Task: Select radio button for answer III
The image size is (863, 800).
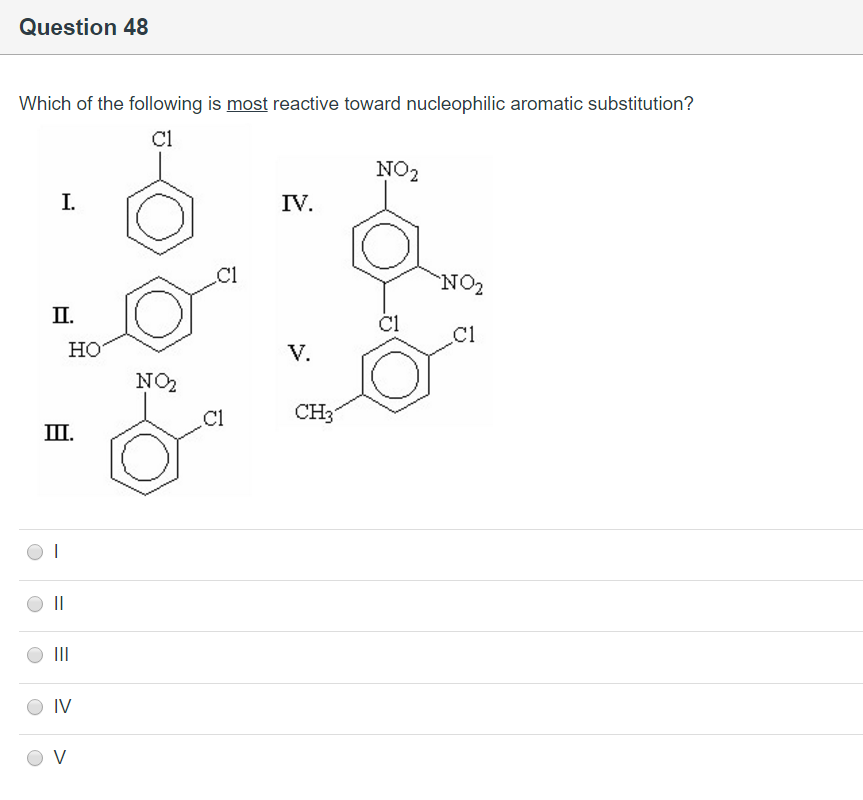Action: (x=33, y=654)
